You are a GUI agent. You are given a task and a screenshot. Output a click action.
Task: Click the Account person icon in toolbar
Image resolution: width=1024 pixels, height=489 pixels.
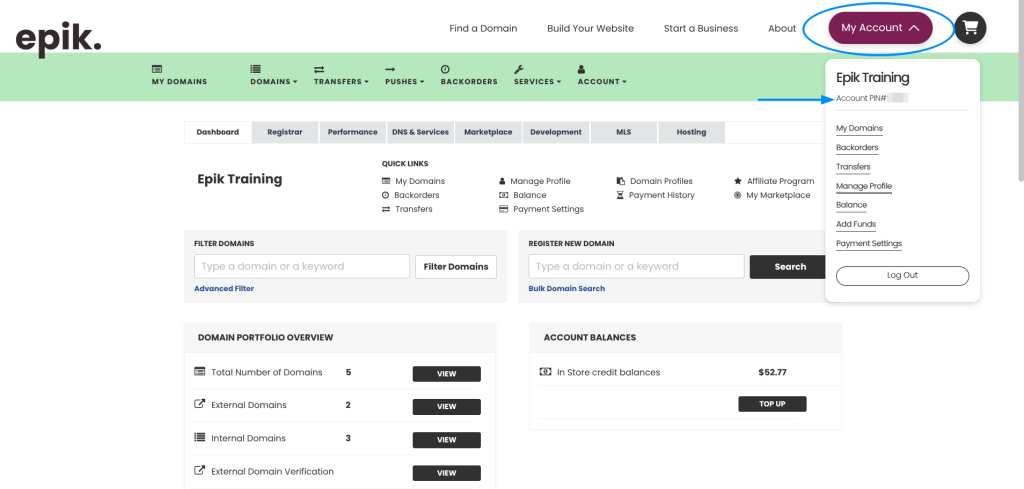coord(581,69)
